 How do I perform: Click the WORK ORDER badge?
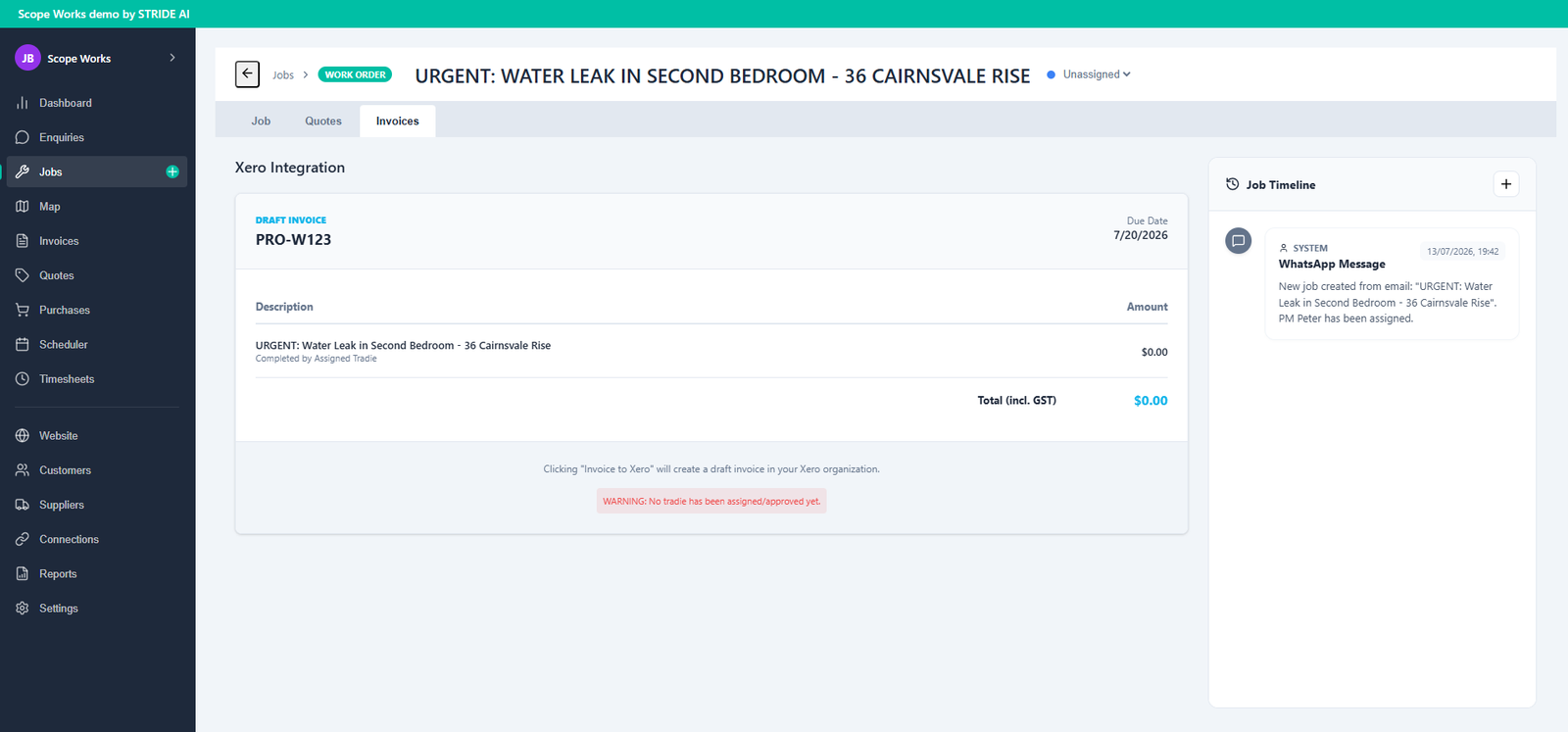(355, 74)
